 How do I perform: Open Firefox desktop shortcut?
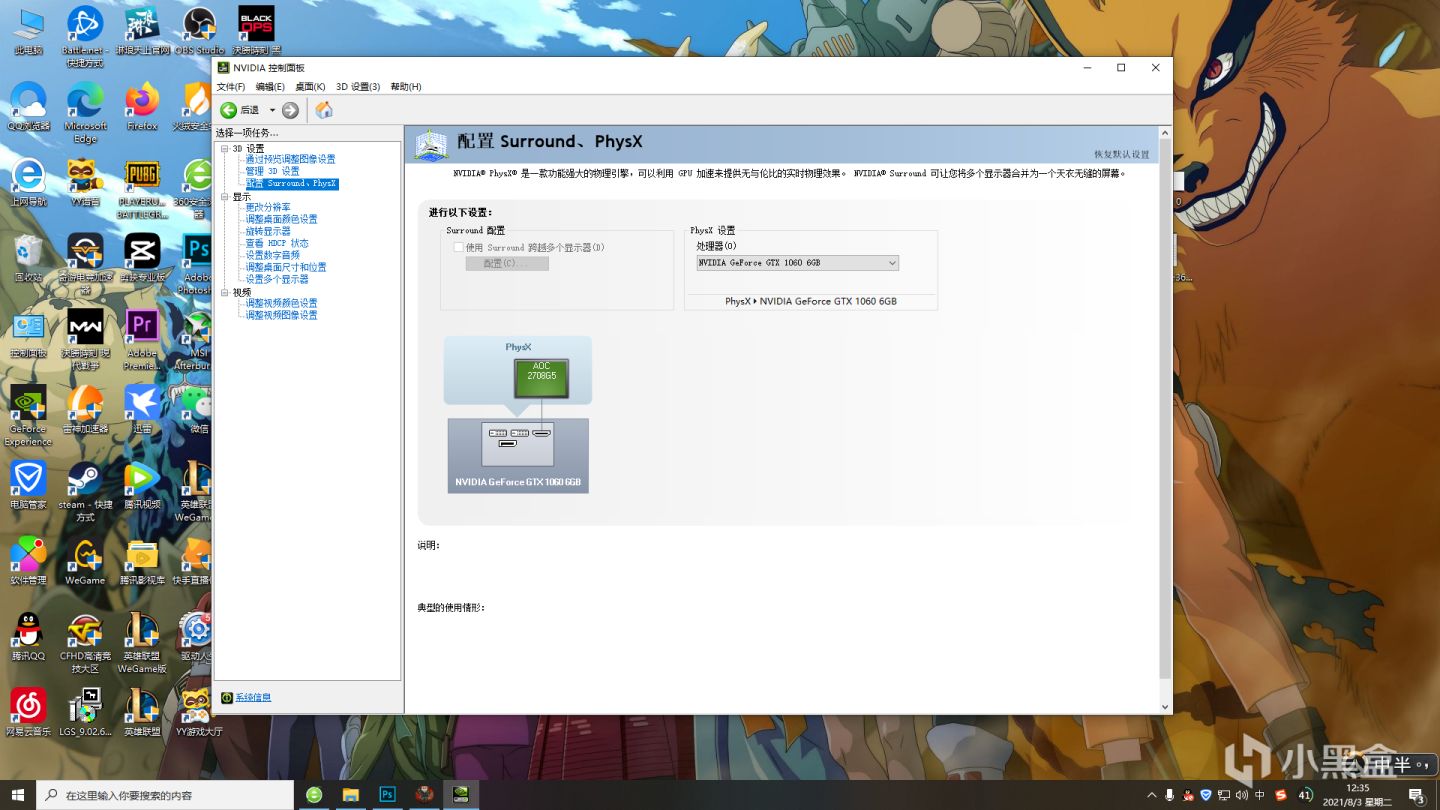tap(142, 107)
